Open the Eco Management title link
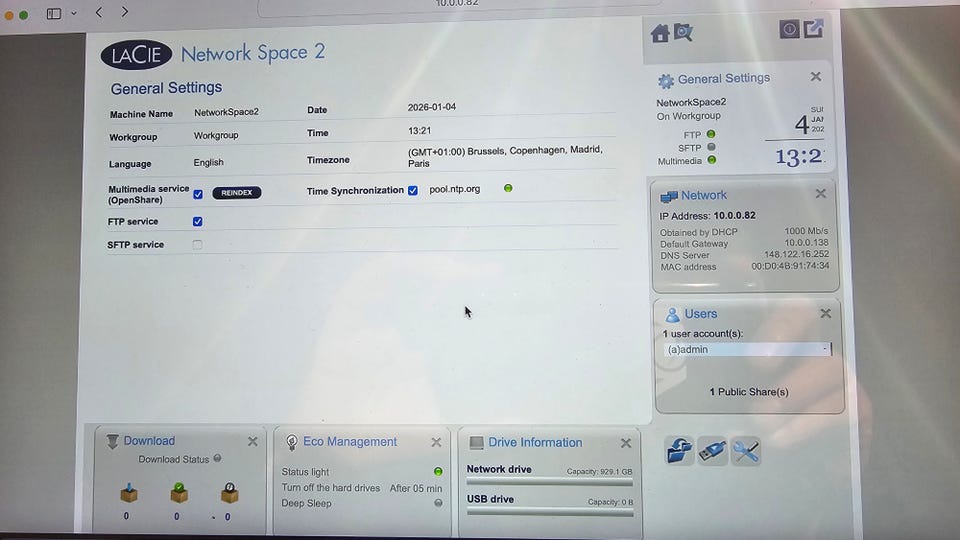 [350, 441]
